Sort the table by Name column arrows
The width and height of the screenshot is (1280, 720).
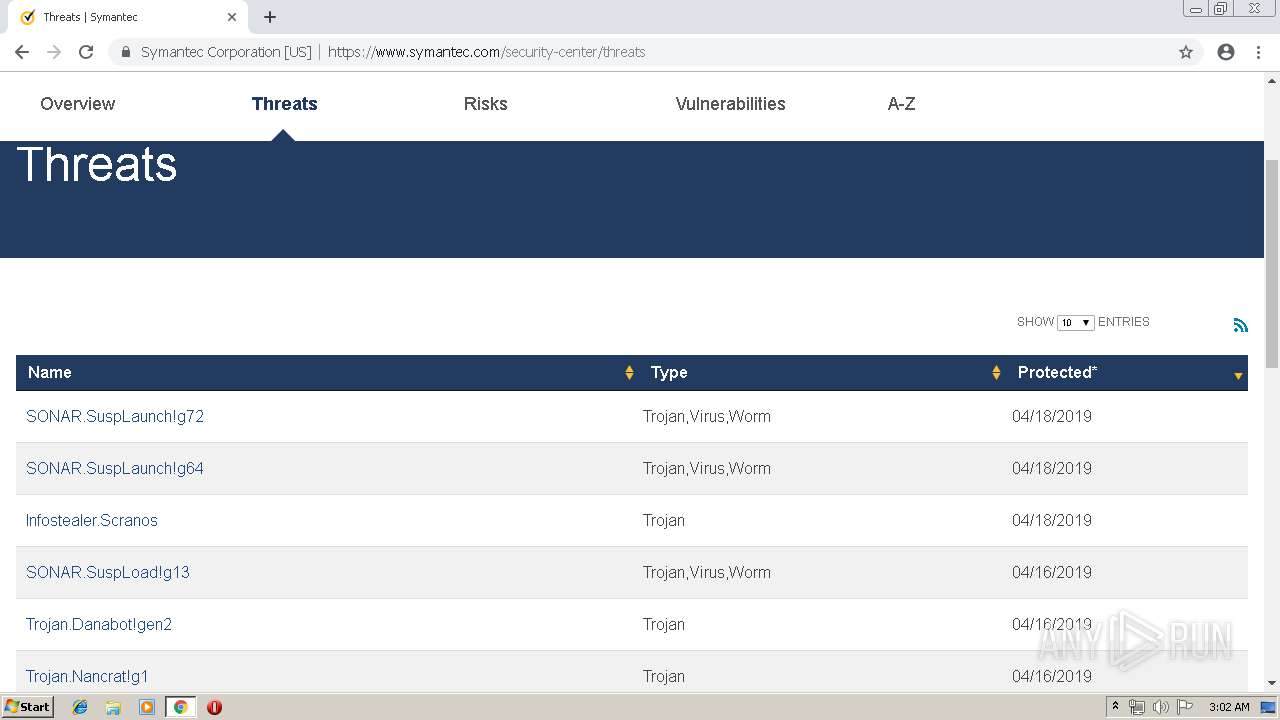pos(629,373)
